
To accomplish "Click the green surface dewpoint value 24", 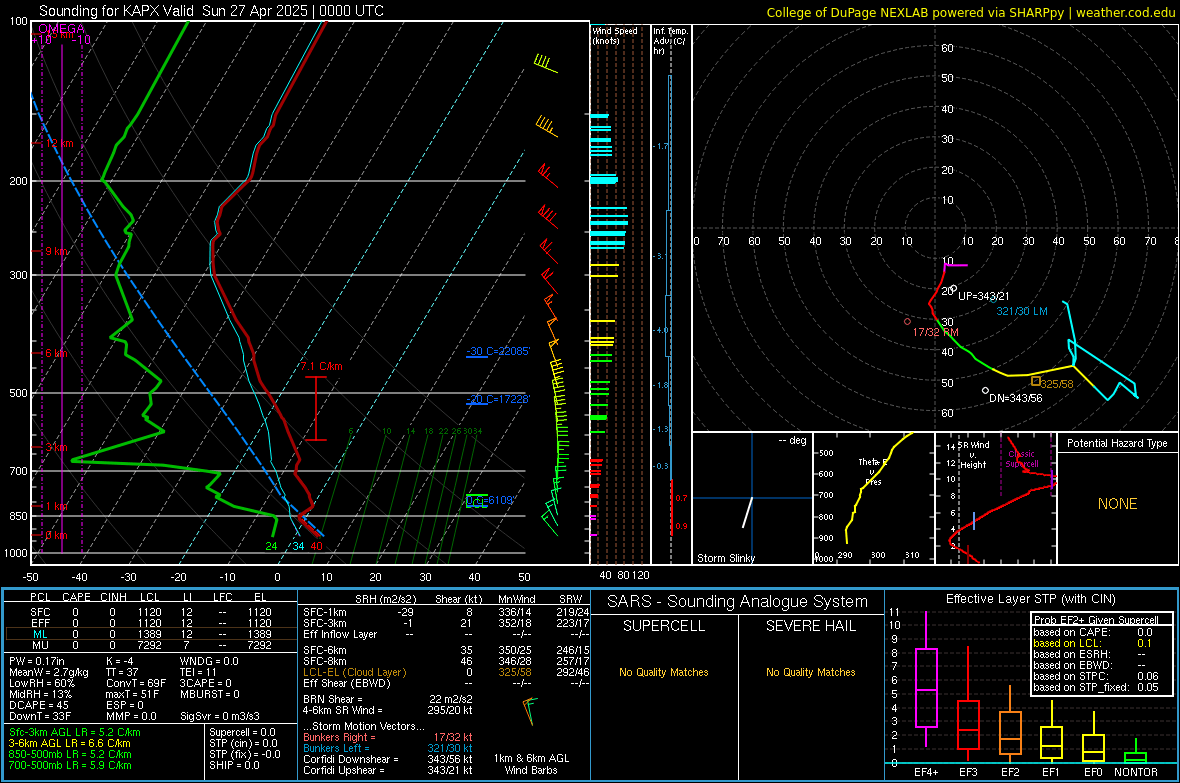I will coord(272,546).
